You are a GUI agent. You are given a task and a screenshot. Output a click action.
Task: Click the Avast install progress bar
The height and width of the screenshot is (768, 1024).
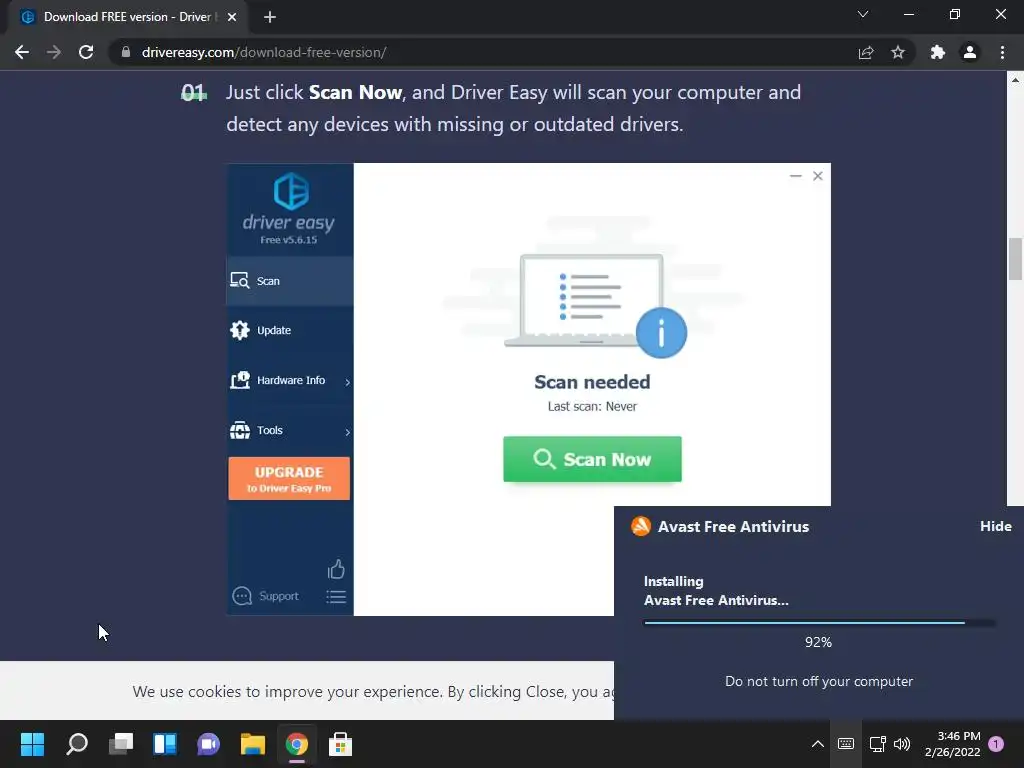tap(820, 622)
